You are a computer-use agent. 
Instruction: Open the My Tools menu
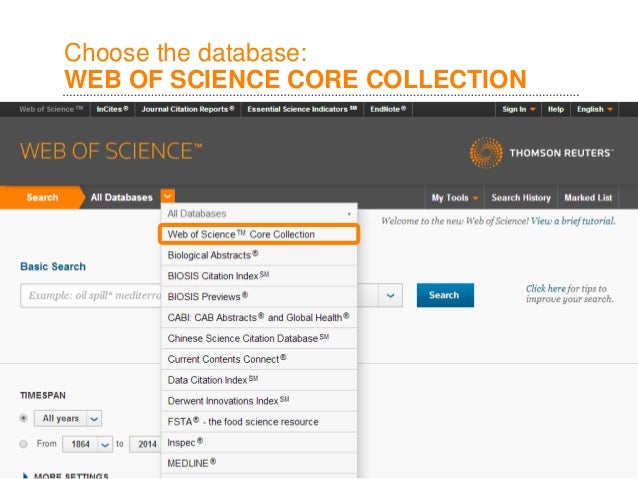coord(454,197)
